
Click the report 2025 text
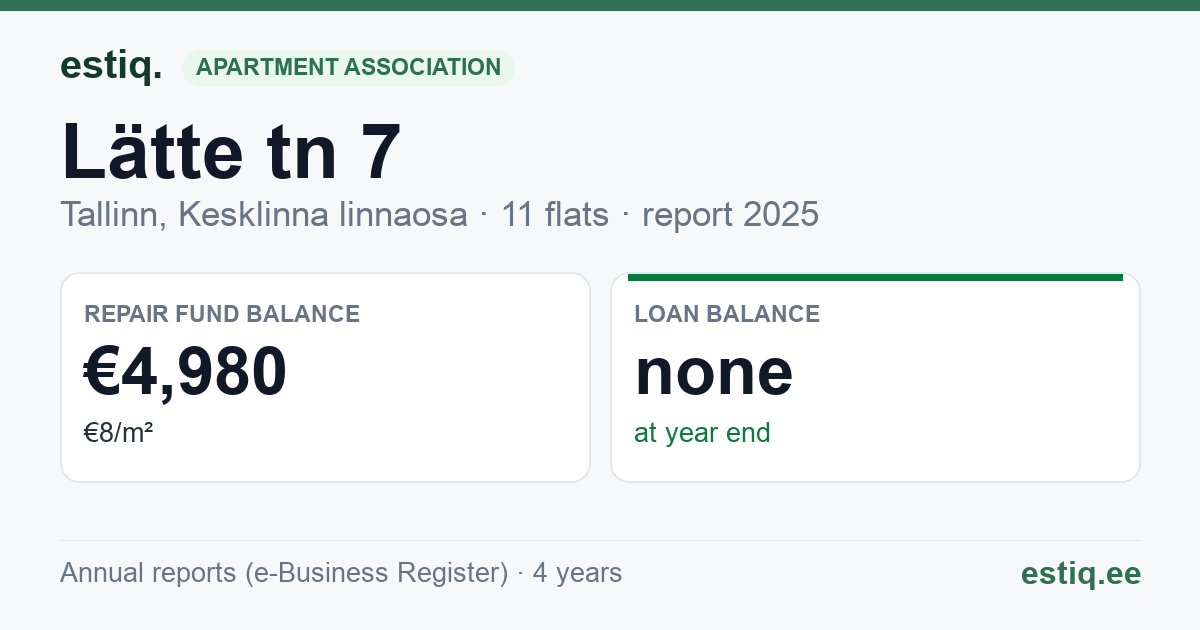(730, 215)
